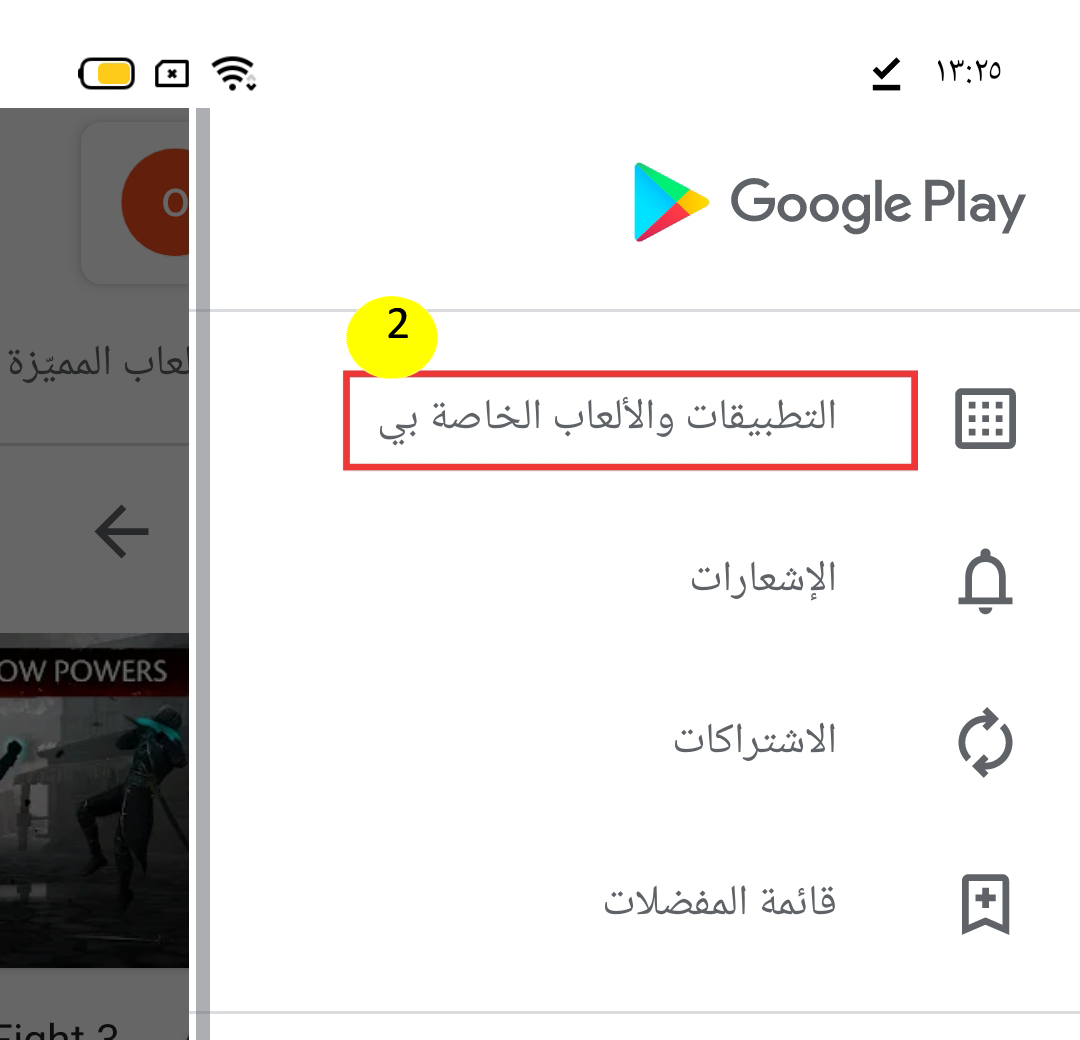Click the battery indicator in status bar
1080x1040 pixels.
(107, 74)
